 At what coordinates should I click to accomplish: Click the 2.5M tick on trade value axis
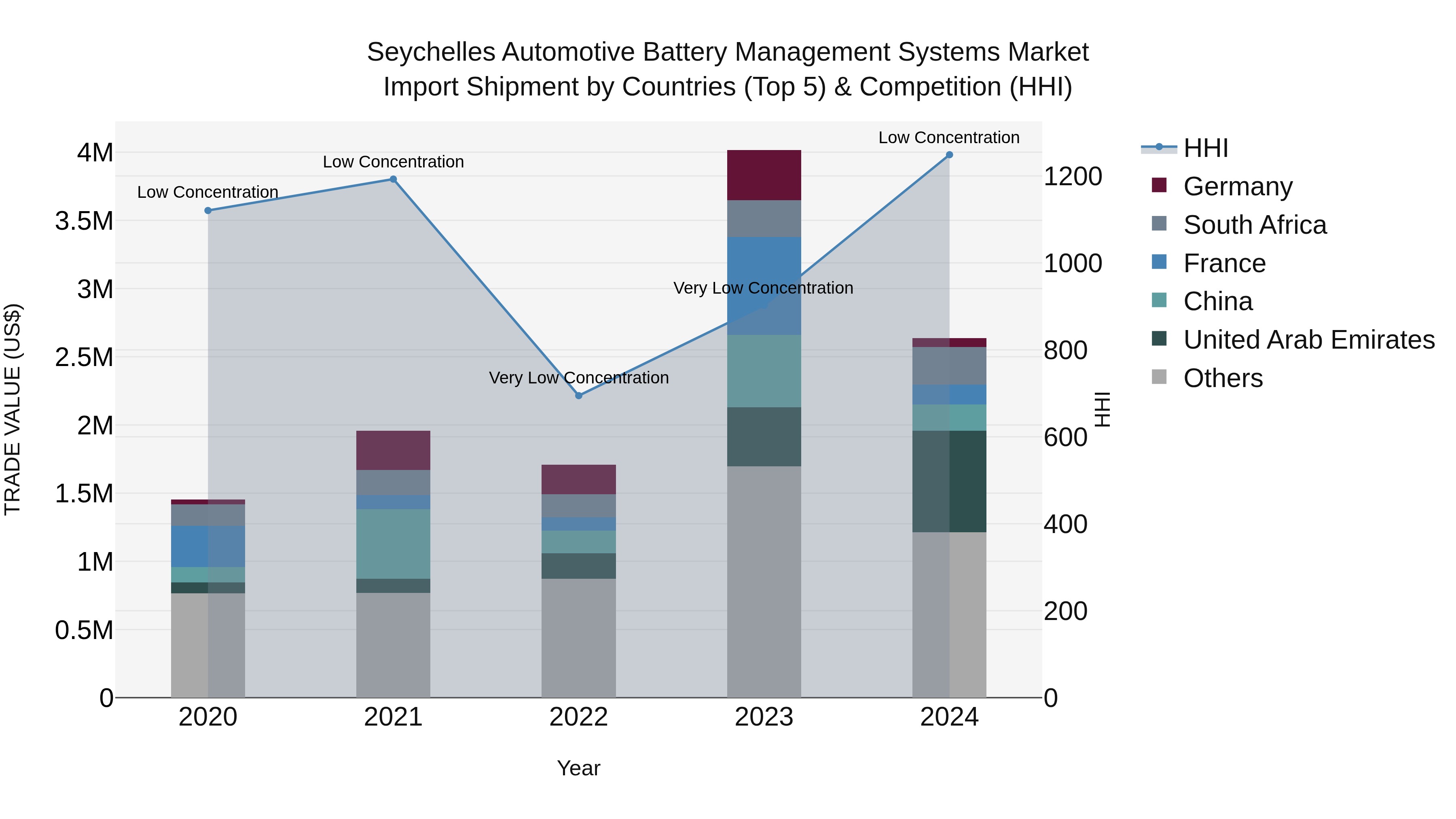[x=84, y=357]
